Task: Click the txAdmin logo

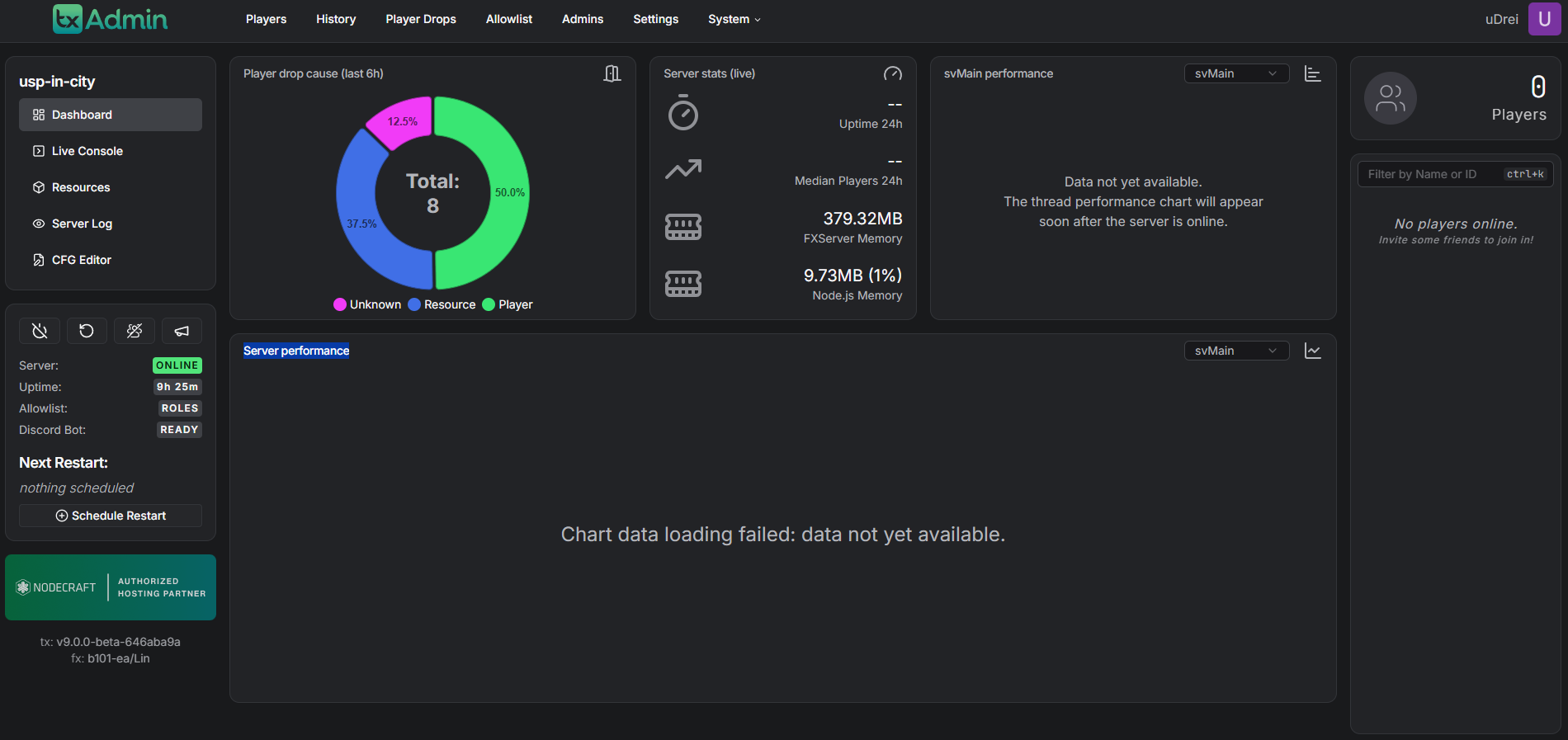Action: pyautogui.click(x=110, y=19)
